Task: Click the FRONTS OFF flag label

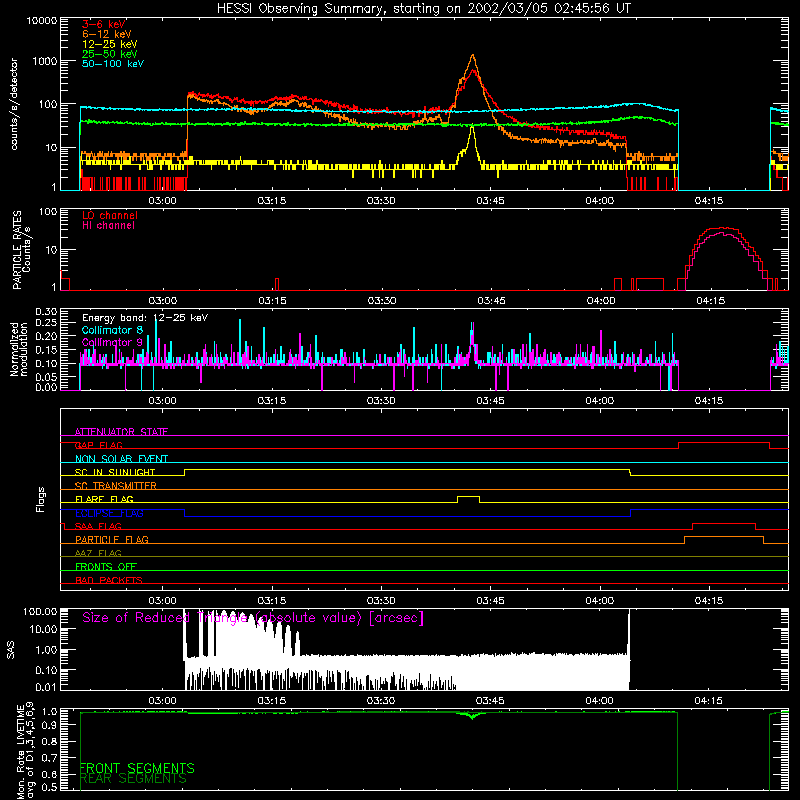Action: (x=106, y=566)
